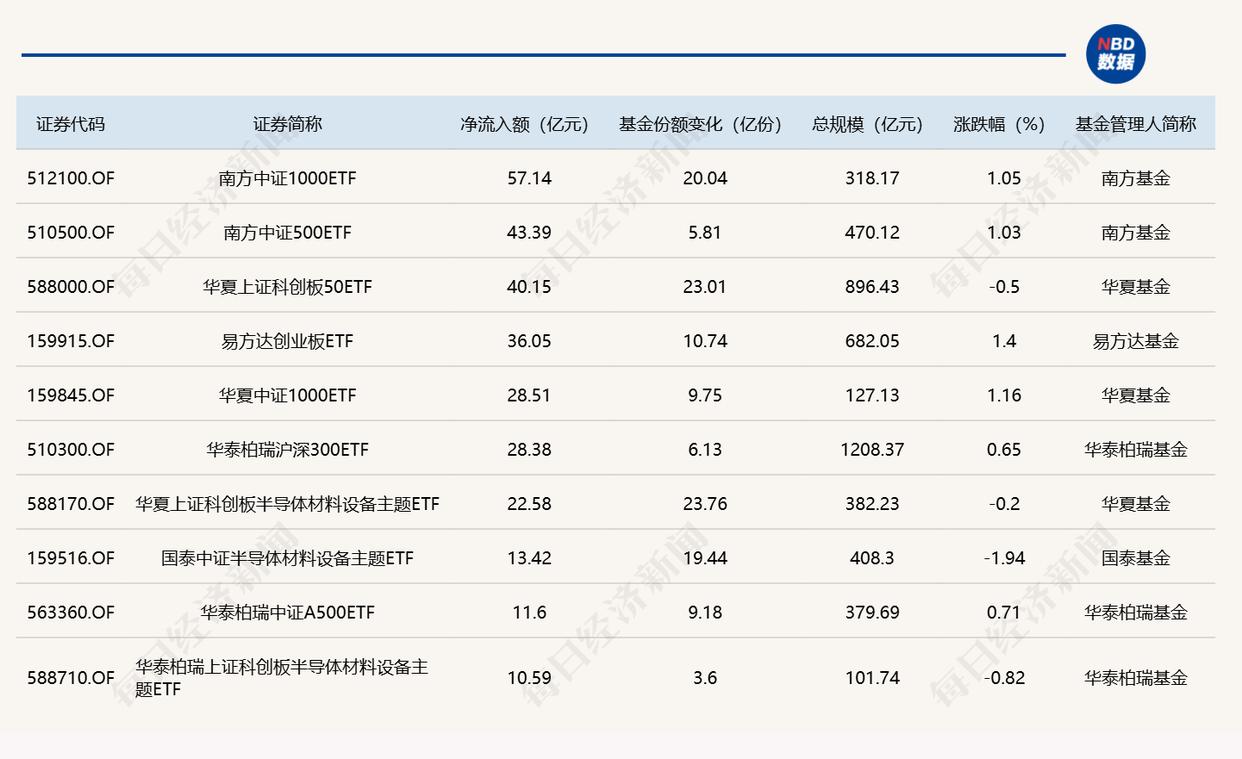Click net inflow value 10.59
This screenshot has height=759, width=1242.
(x=529, y=677)
